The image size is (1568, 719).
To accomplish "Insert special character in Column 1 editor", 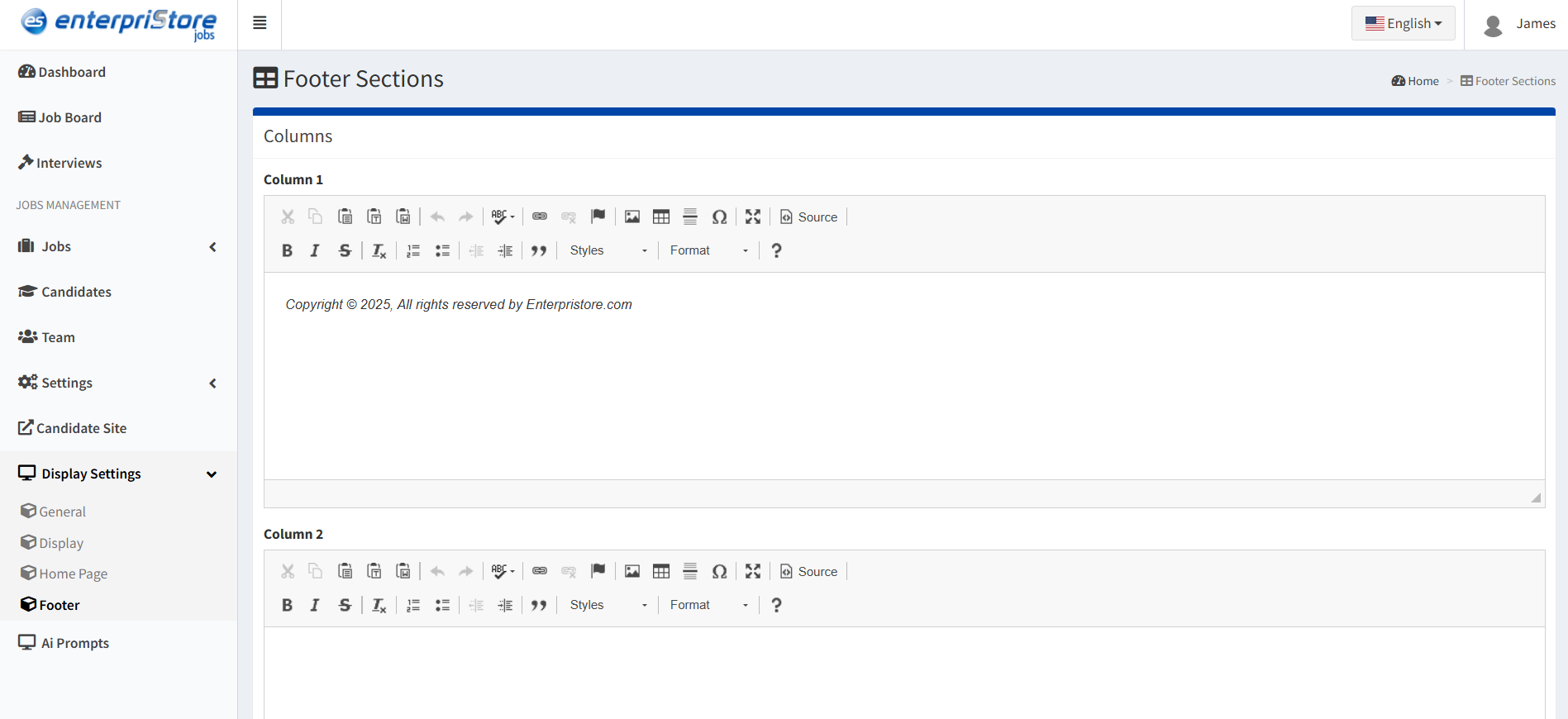I will [720, 217].
